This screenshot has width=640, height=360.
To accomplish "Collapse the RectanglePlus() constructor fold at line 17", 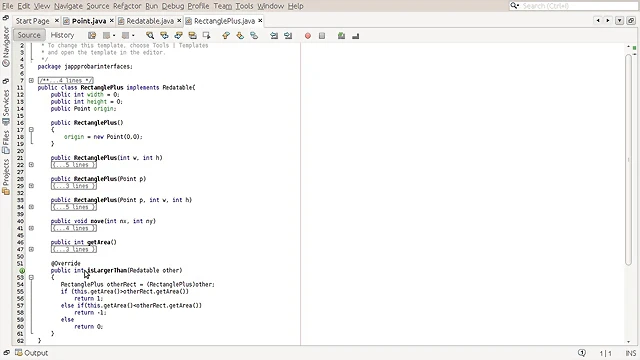I will [31, 130].
